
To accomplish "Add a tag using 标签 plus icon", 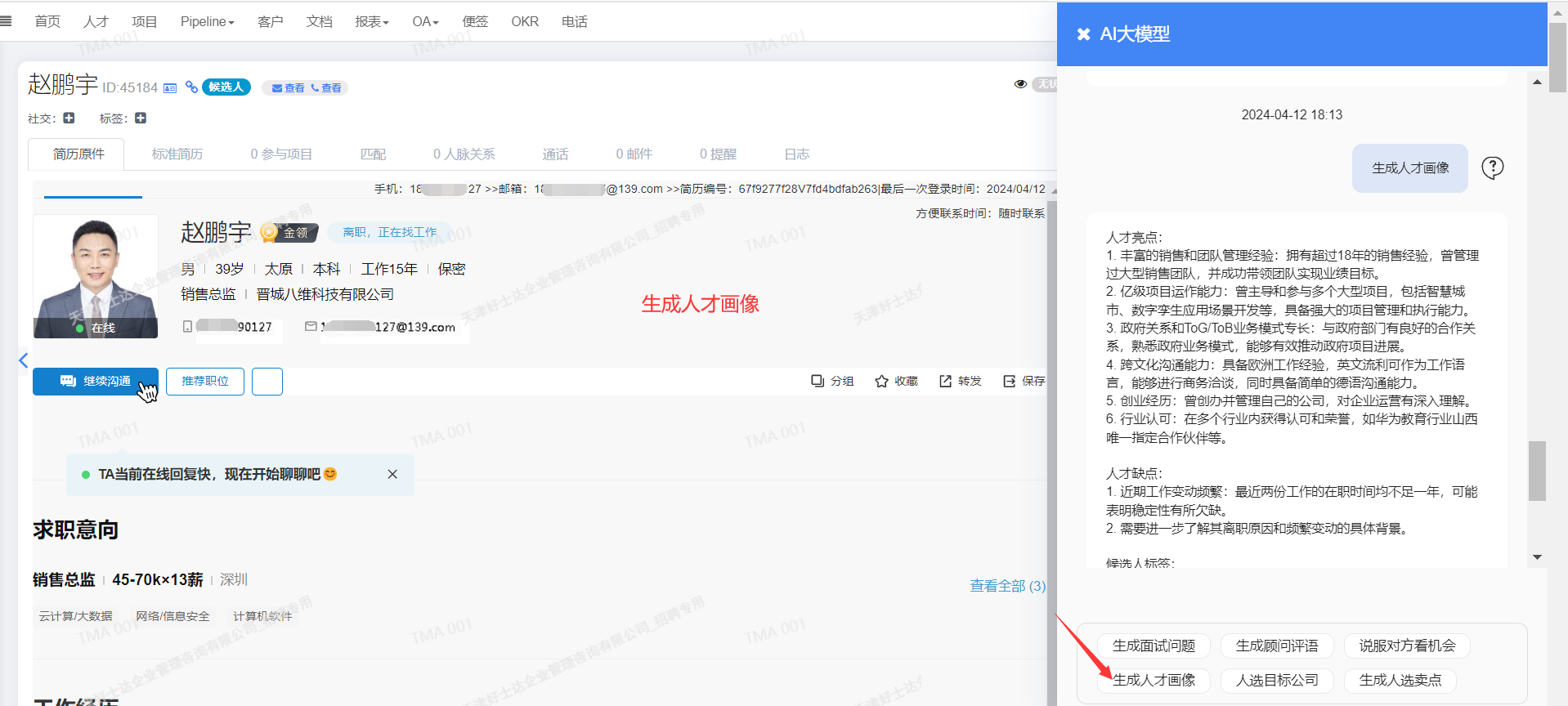I will (141, 118).
